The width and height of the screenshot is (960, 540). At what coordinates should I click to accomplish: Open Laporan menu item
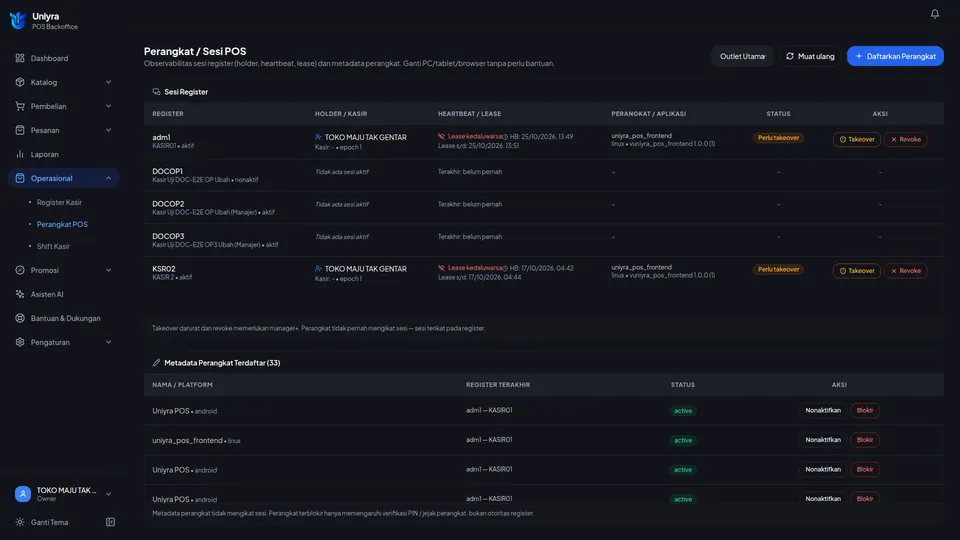tap(64, 154)
